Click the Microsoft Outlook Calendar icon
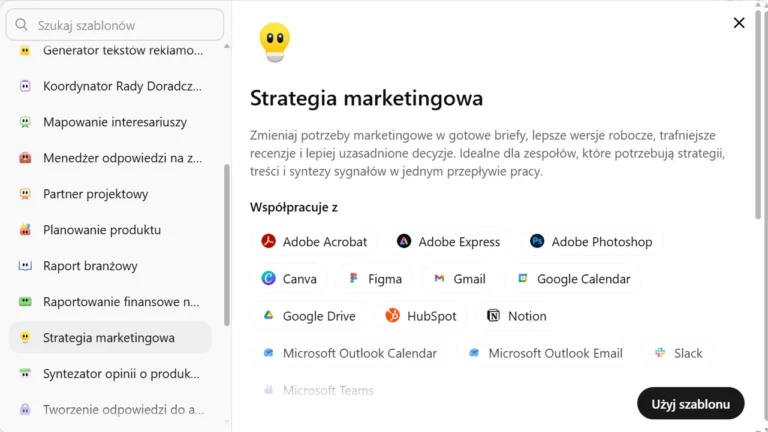 268,353
